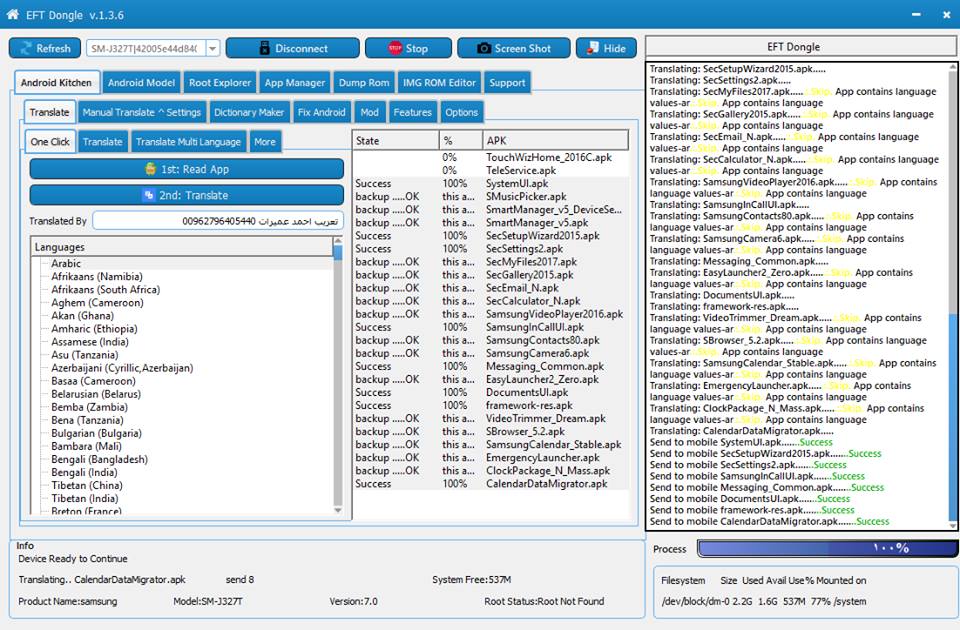Select Aghem (Cameroon) language
The image size is (960, 630).
click(97, 303)
